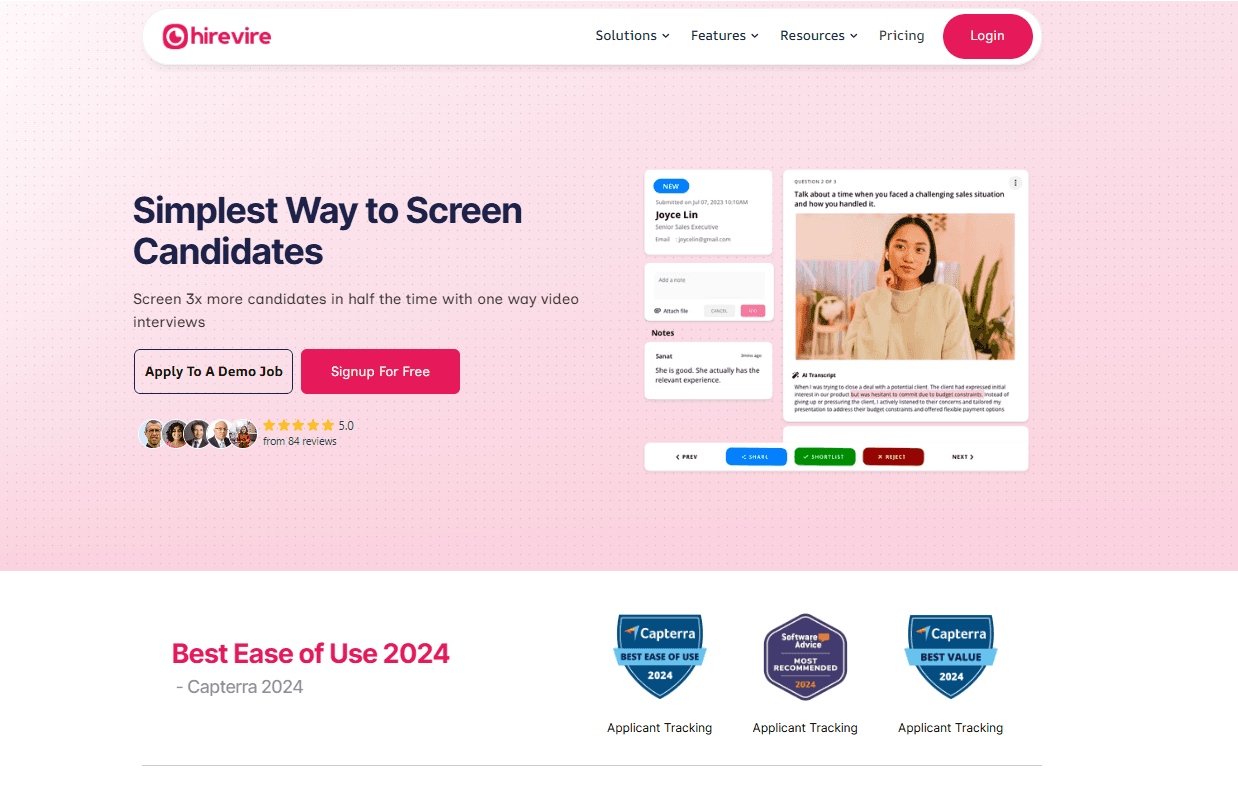Viewport: 1238px width, 809px height.
Task: Click the Attach file paperclip icon
Action: click(x=658, y=311)
